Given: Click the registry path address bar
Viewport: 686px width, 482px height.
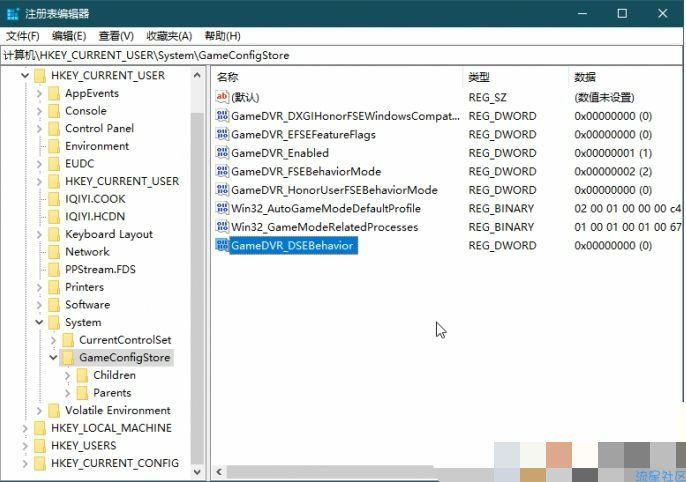Looking at the screenshot, I should (x=340, y=55).
